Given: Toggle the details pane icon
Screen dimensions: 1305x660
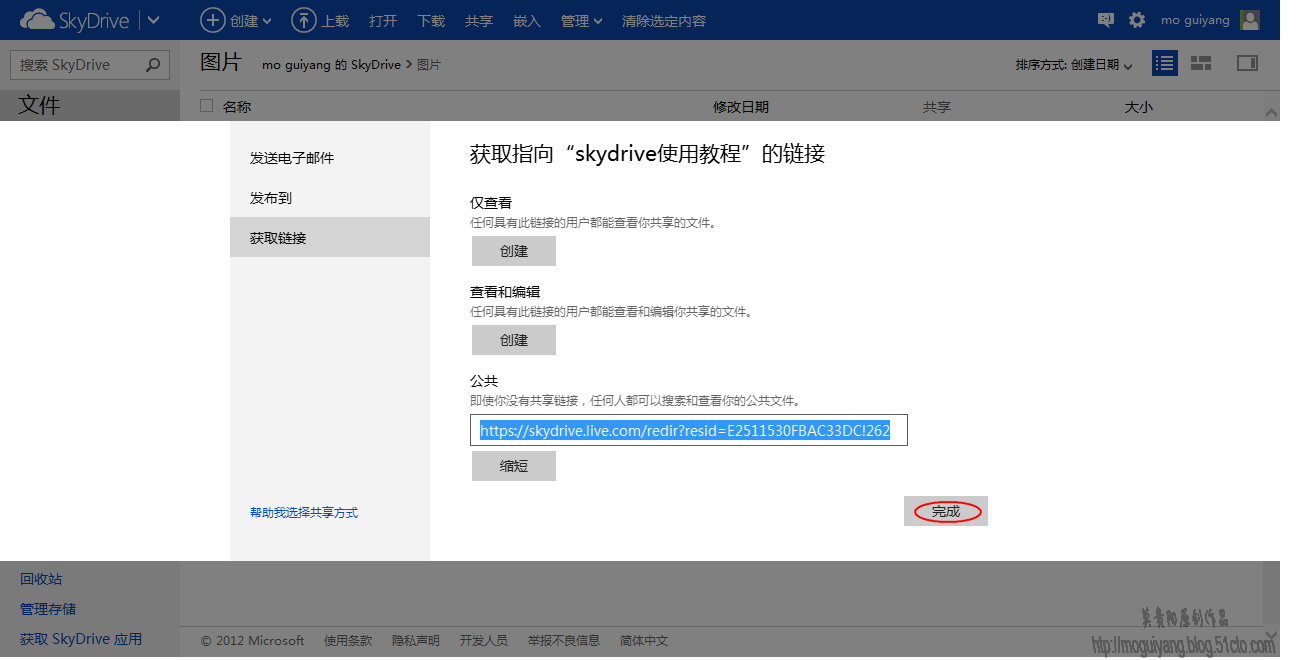Looking at the screenshot, I should click(x=1247, y=63).
